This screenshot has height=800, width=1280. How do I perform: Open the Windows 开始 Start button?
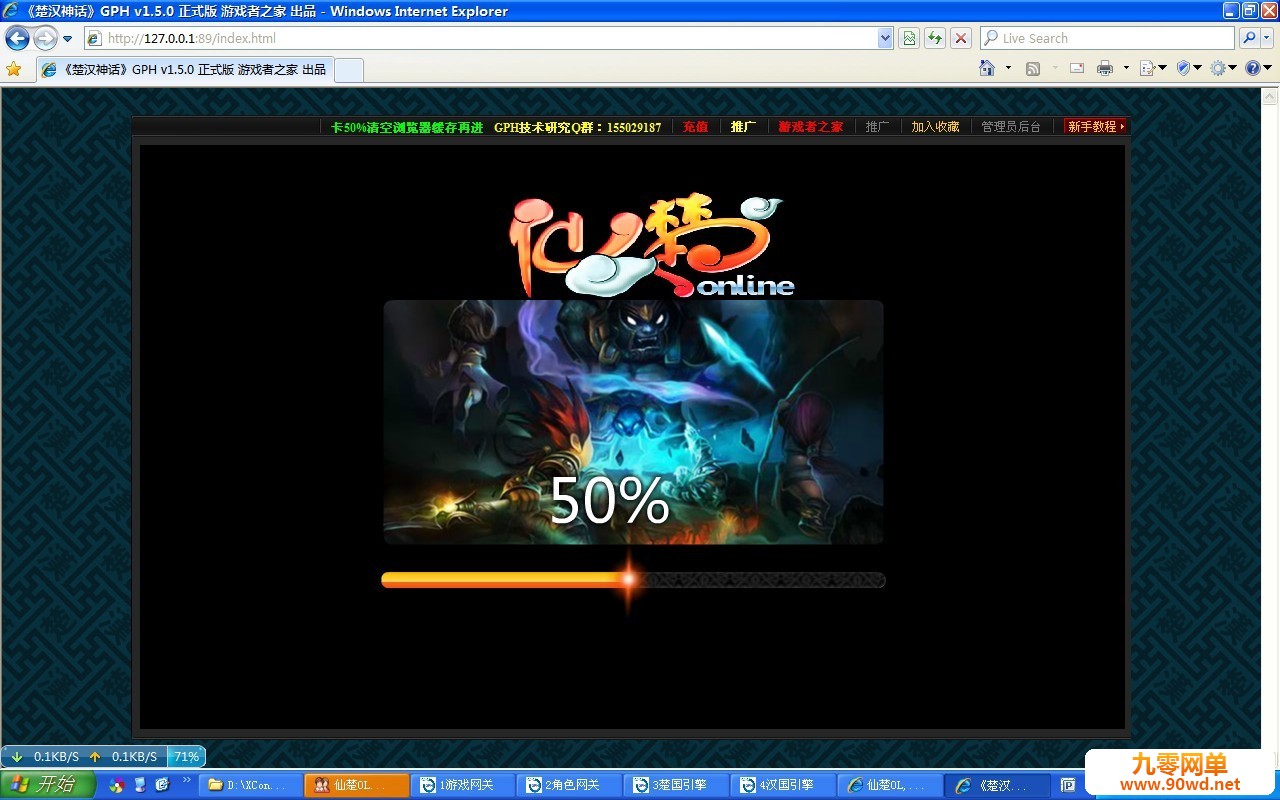pos(47,785)
